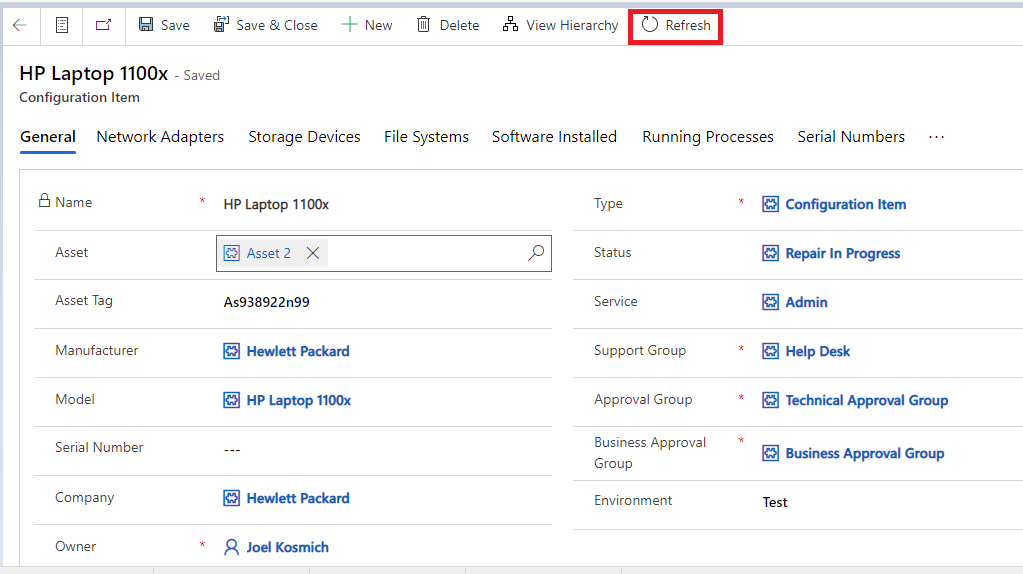This screenshot has width=1023, height=574.
Task: Open record in new window icon
Action: click(x=104, y=25)
